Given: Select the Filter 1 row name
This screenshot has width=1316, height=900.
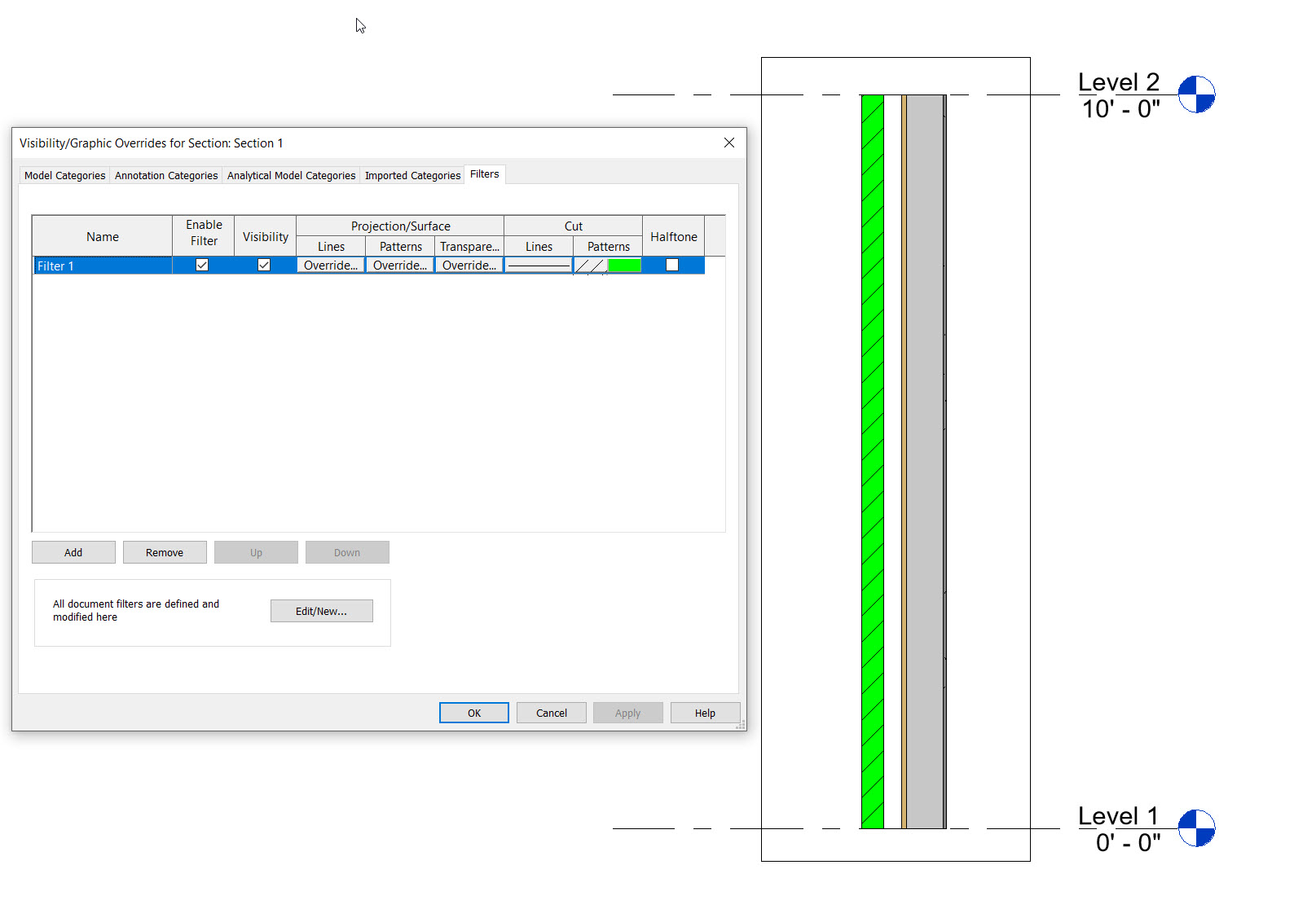Looking at the screenshot, I should click(x=103, y=266).
